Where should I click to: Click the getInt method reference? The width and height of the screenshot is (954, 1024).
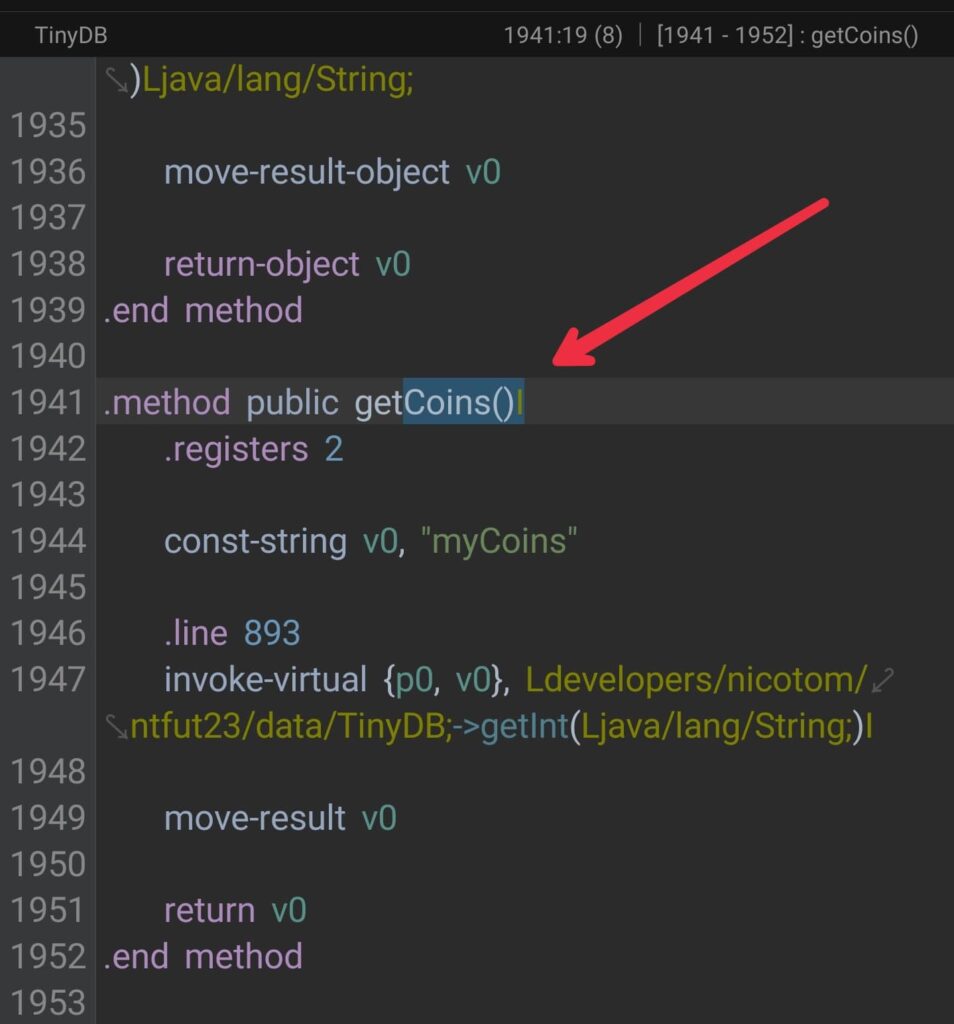tap(525, 726)
